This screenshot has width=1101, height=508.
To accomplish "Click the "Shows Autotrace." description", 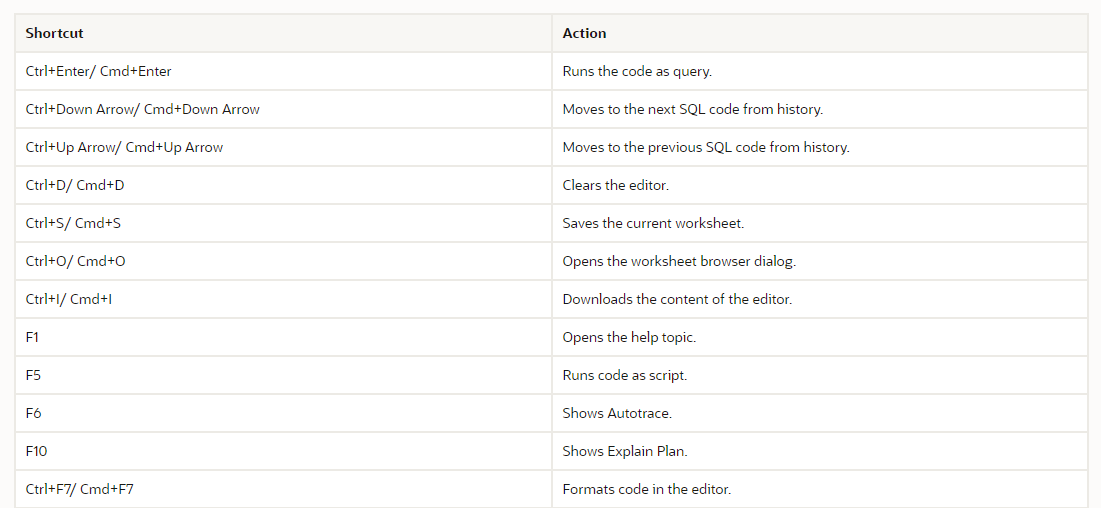I will 617,412.
